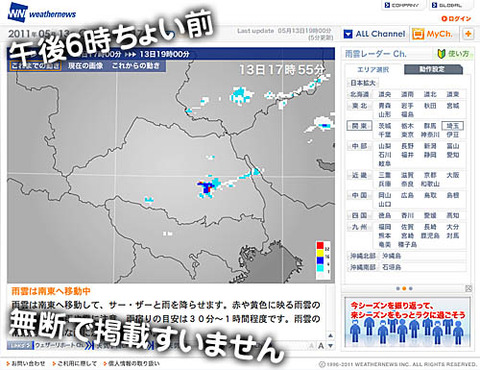Select the 北海道 region button
The image size is (480, 370).
pos(359,95)
